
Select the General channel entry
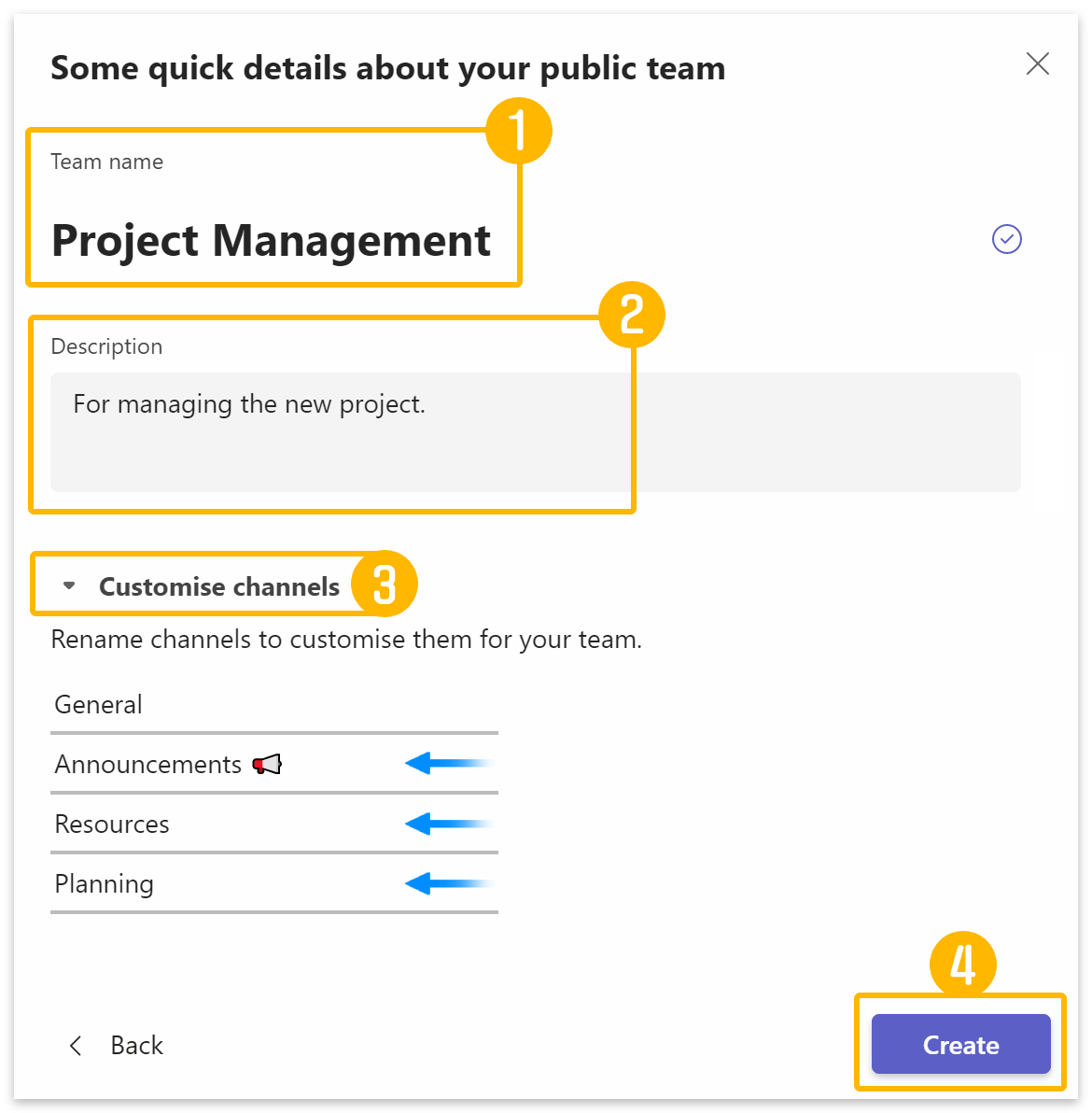[98, 705]
